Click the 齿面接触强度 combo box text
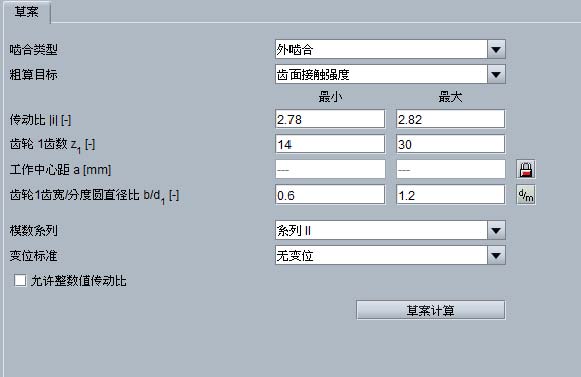This screenshot has width=581, height=377. tap(313, 75)
